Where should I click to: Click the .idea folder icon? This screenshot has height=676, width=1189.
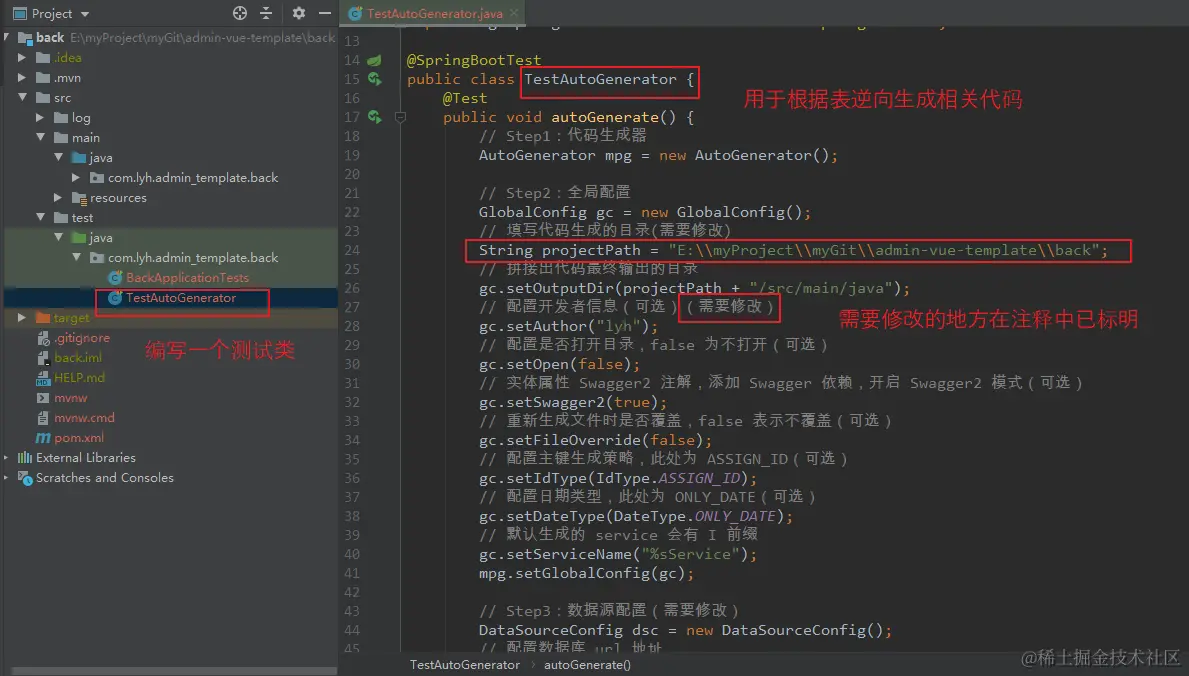[x=43, y=58]
